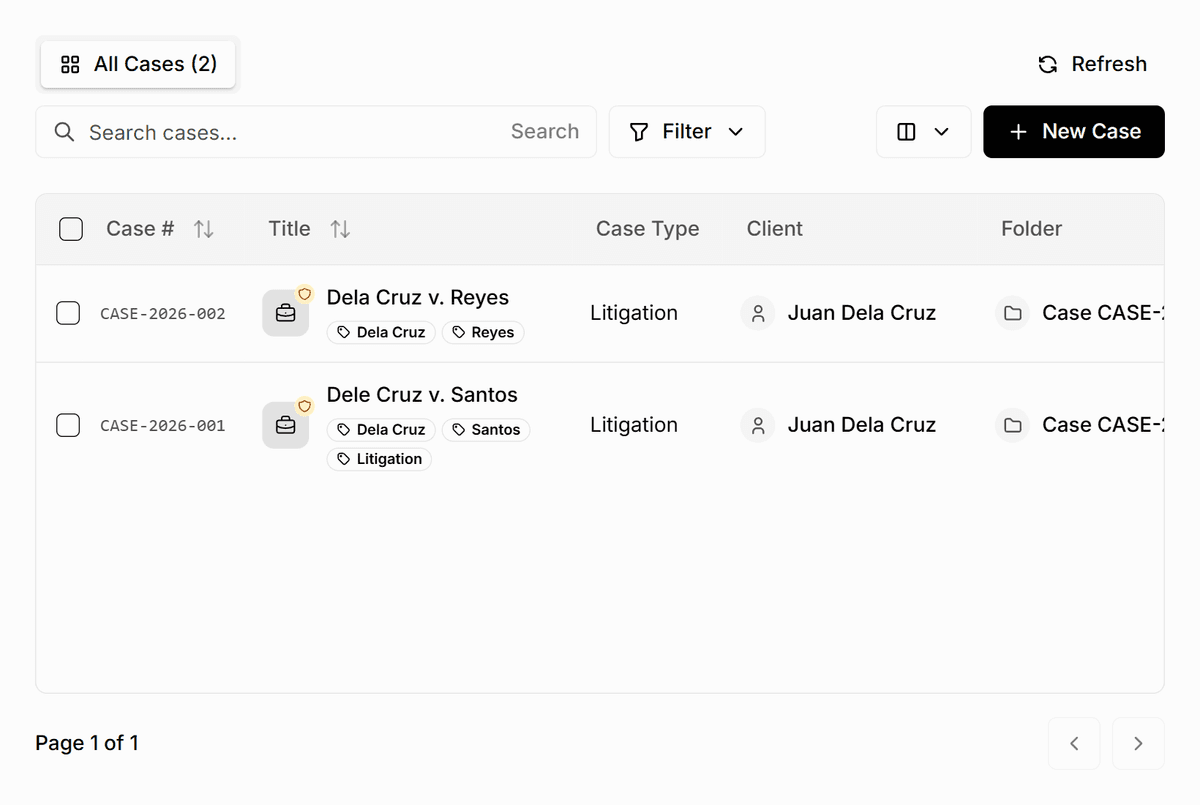
Task: Click the grid icon inside the All Cases button
Action: click(x=69, y=63)
